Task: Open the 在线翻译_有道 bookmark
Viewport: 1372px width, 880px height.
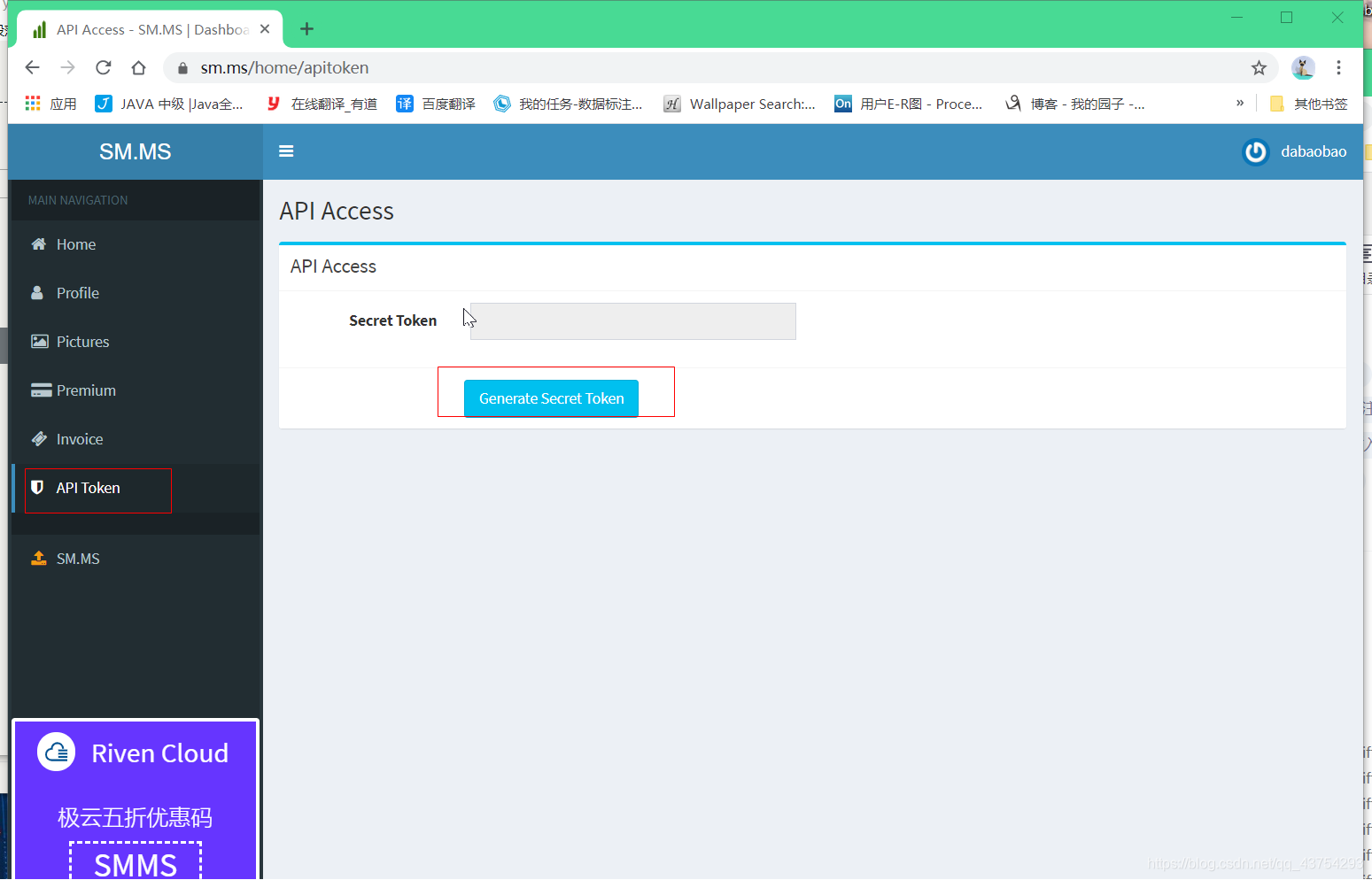Action: [x=322, y=104]
